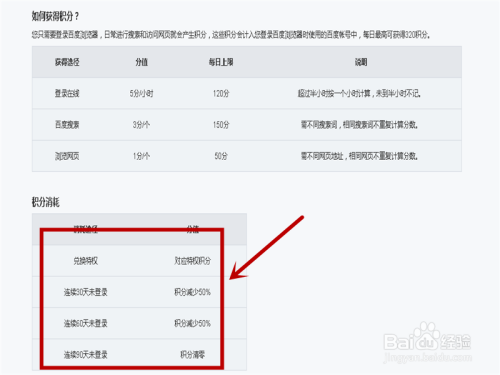
Task: Click the 5分/小时 cell
Action: coord(142,93)
